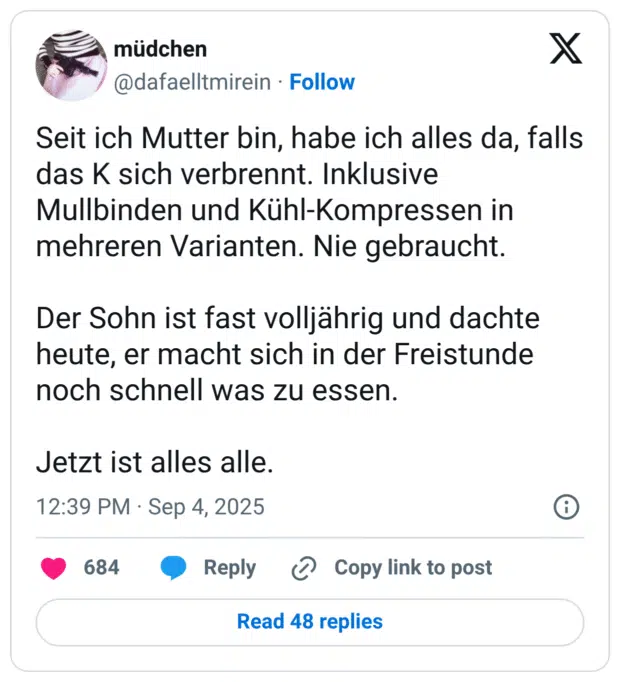Click the Reply label

pos(230,568)
